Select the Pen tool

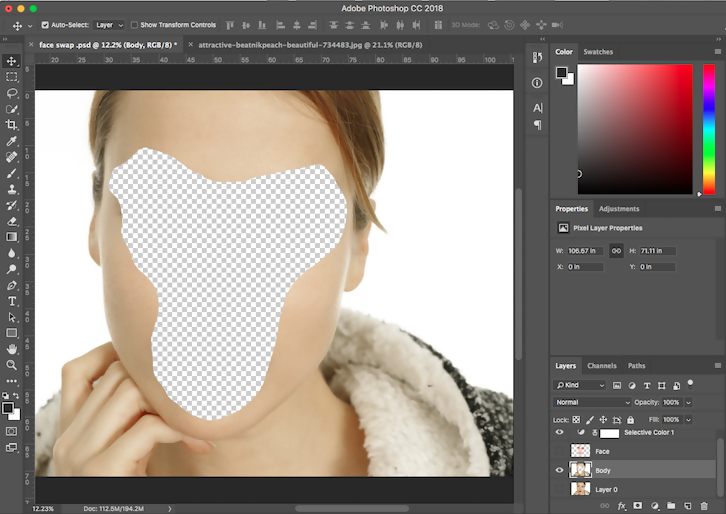[x=12, y=285]
